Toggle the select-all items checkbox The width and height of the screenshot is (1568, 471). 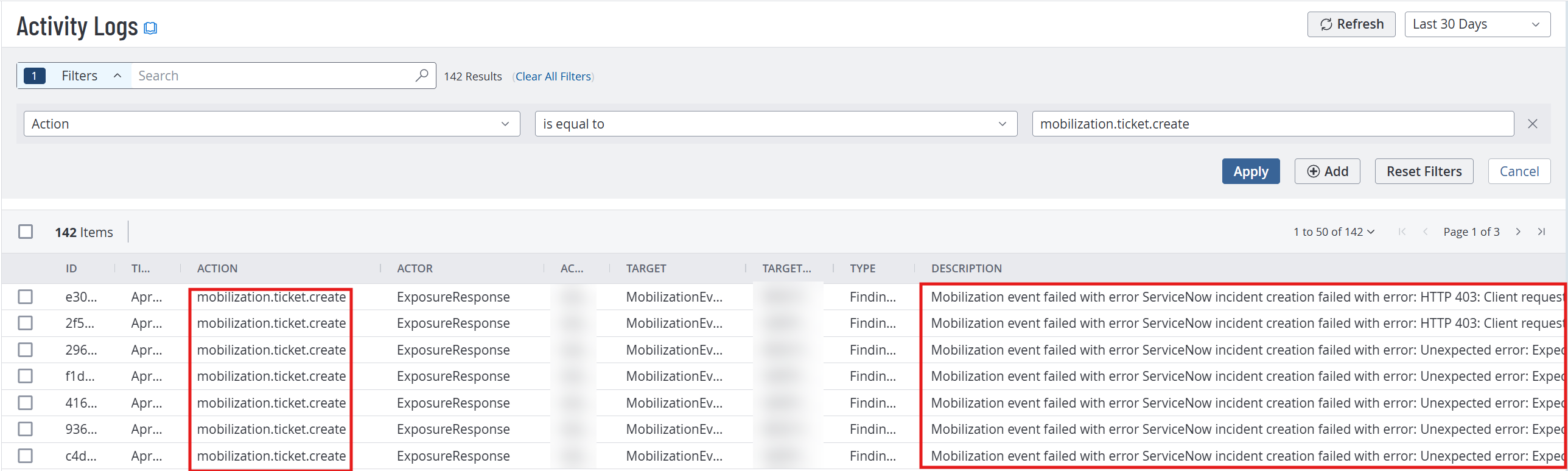(x=26, y=232)
